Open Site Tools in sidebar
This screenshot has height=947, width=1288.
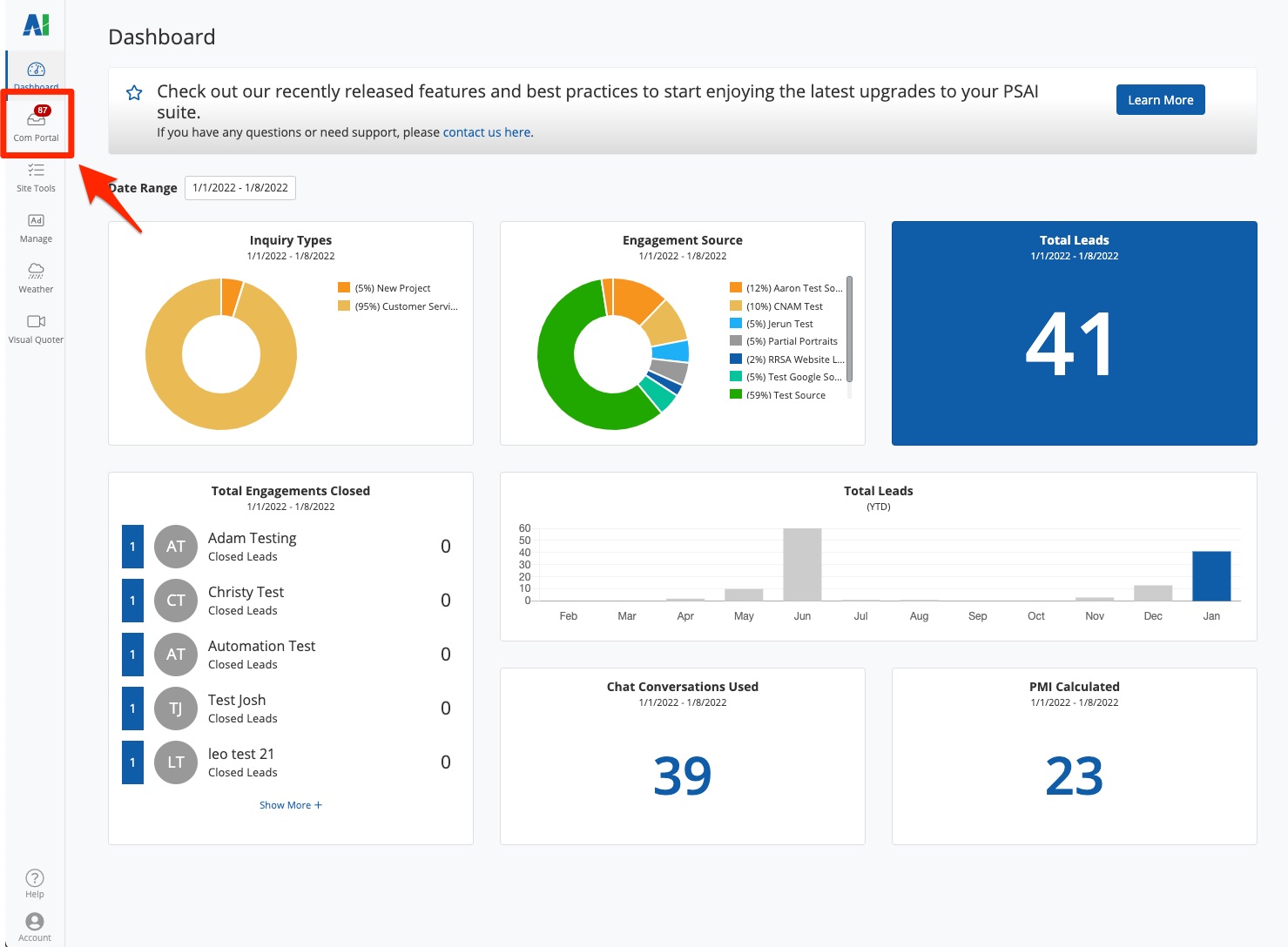pos(36,171)
